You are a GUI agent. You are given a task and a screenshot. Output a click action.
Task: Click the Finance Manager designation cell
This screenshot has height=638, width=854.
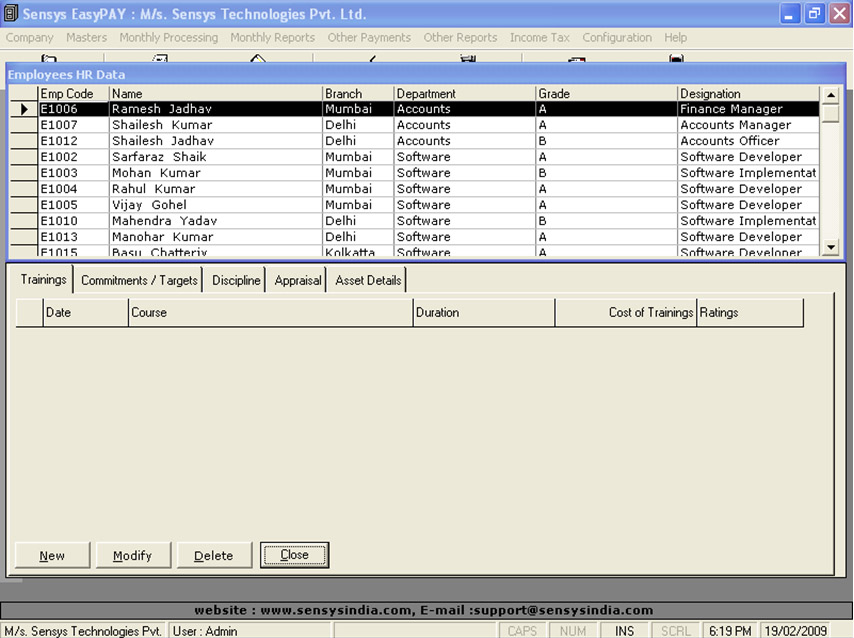[748, 109]
